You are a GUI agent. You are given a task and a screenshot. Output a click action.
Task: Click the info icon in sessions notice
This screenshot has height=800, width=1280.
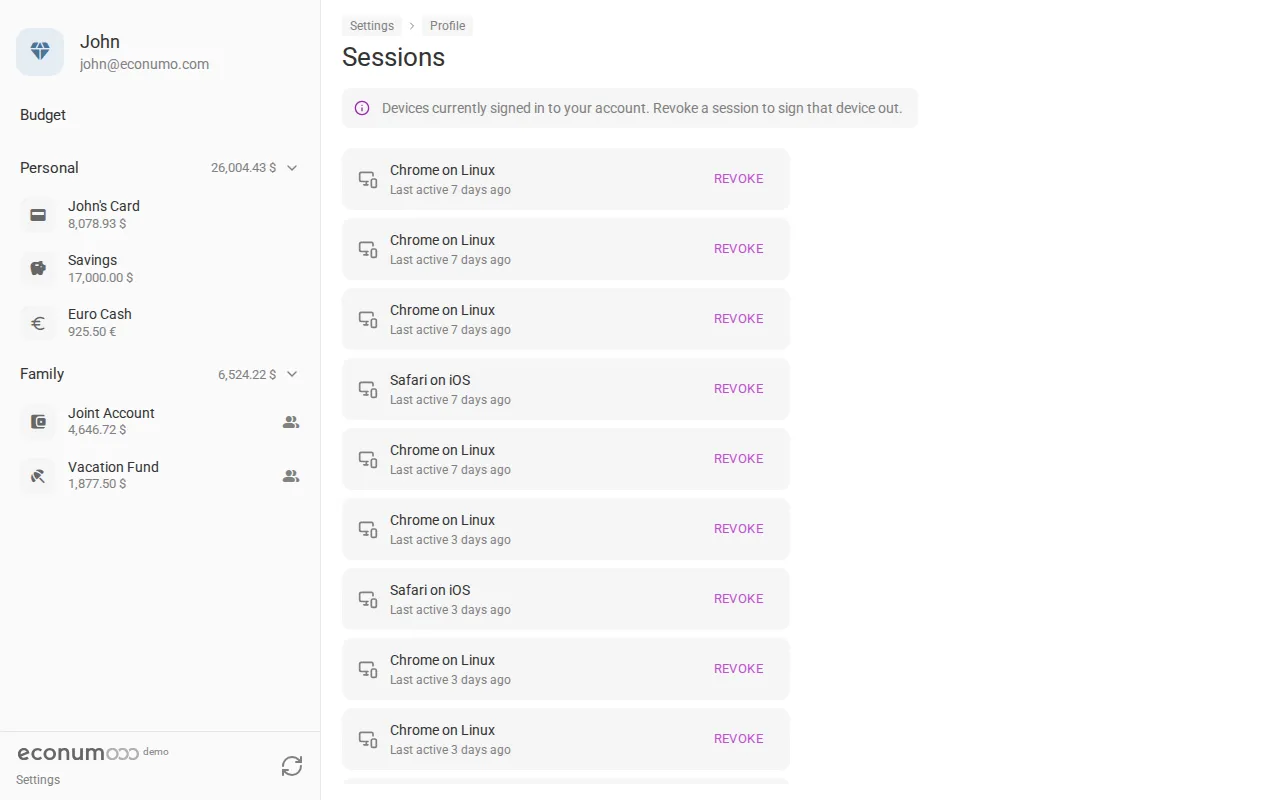pyautogui.click(x=362, y=108)
